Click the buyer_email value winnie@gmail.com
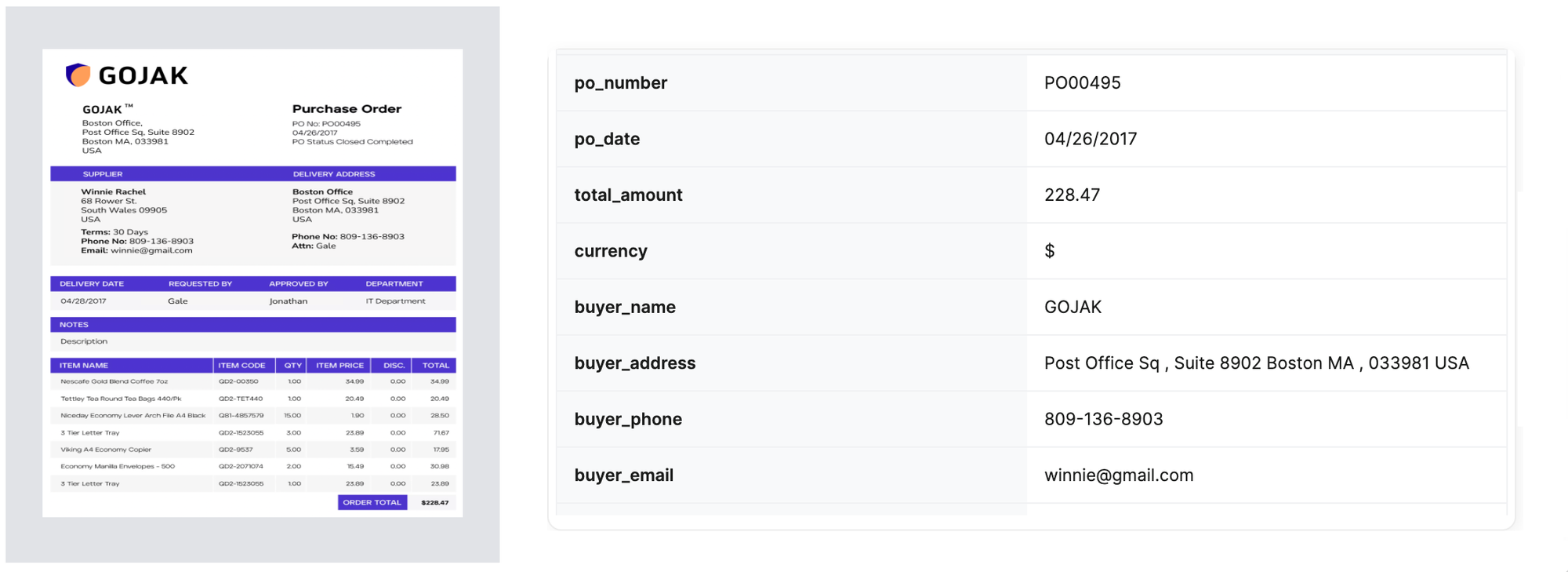Image resolution: width=1568 pixels, height=572 pixels. [1118, 475]
